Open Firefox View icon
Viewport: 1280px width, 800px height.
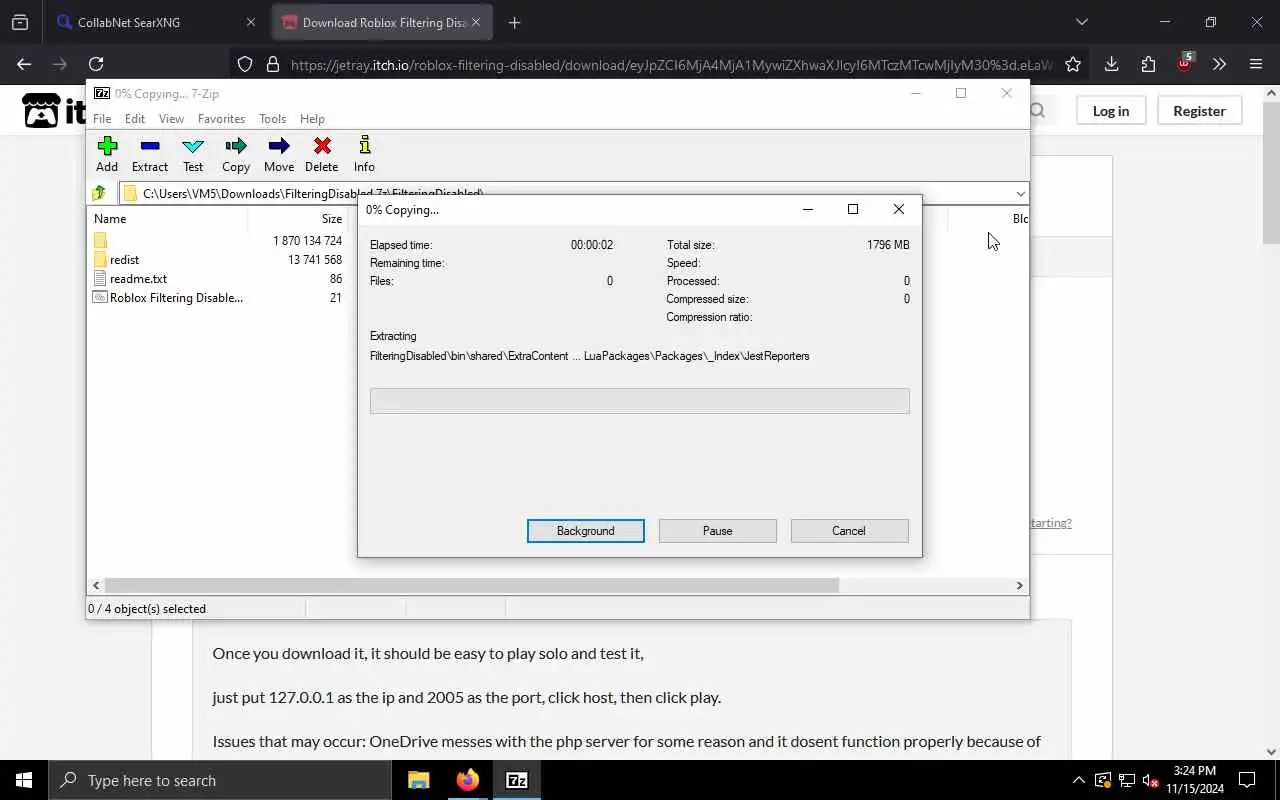tap(20, 22)
